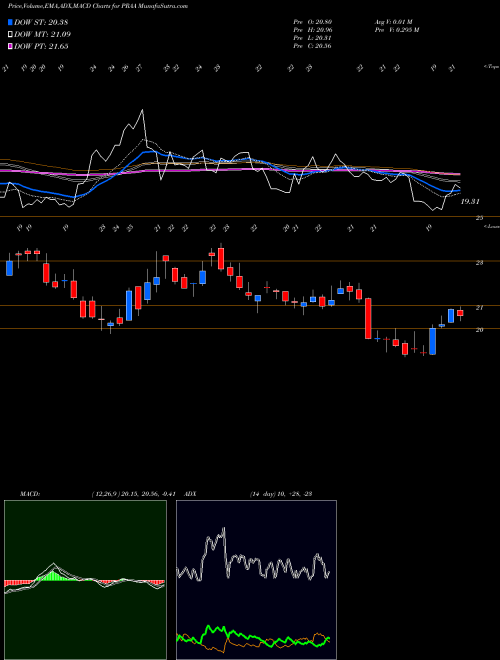The height and width of the screenshot is (660, 500).
Task: Click the '<Tops' label at right edge
Action: 491,67
